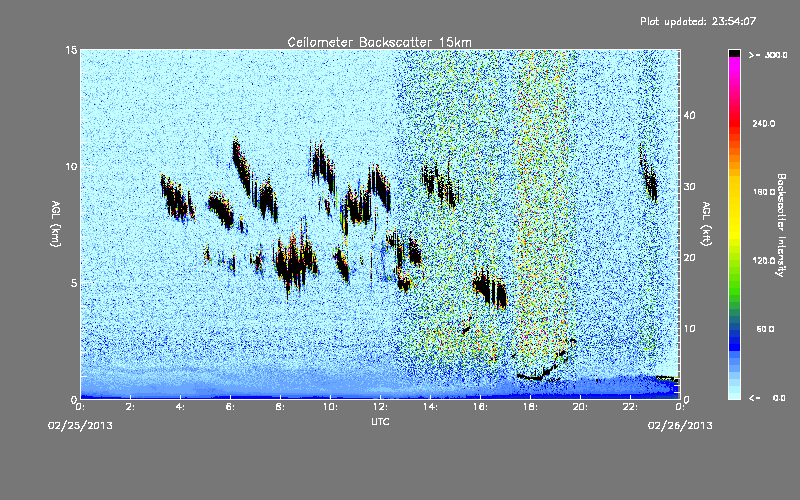Click the '15' tick on the km axis
This screenshot has height=500, width=800.
[x=71, y=50]
